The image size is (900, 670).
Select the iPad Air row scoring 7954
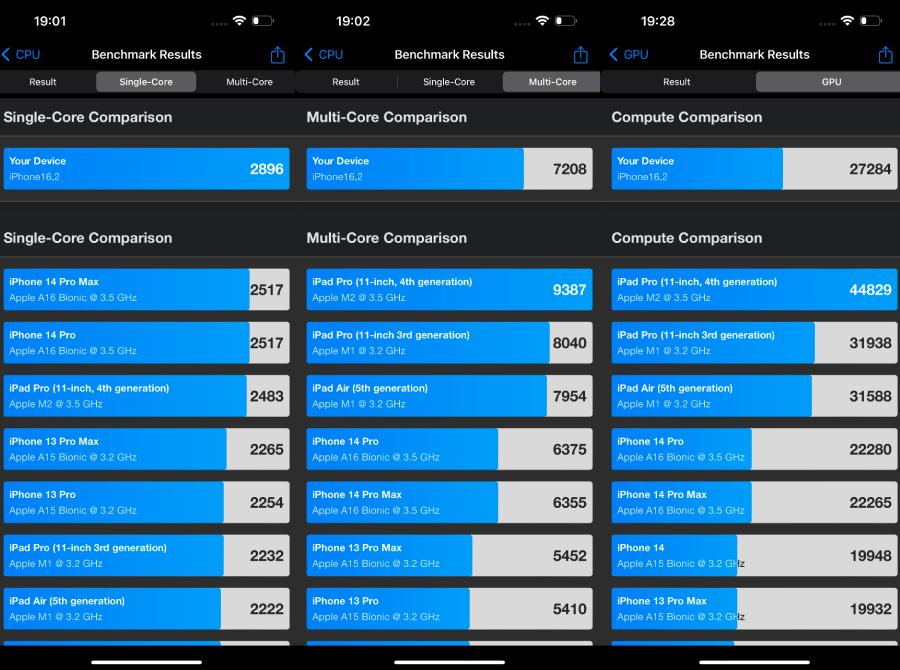pyautogui.click(x=449, y=396)
